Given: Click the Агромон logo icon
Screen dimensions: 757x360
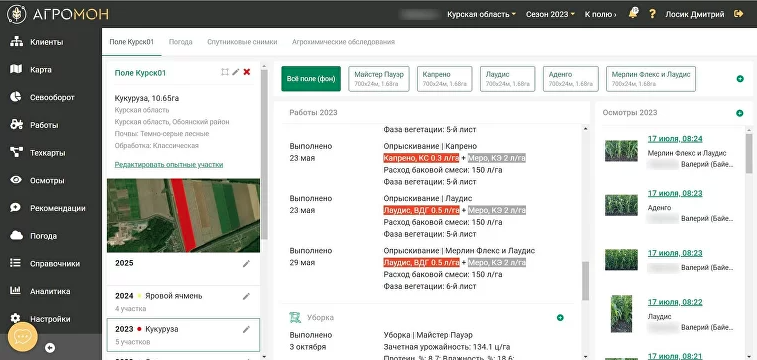Looking at the screenshot, I should 16,14.
